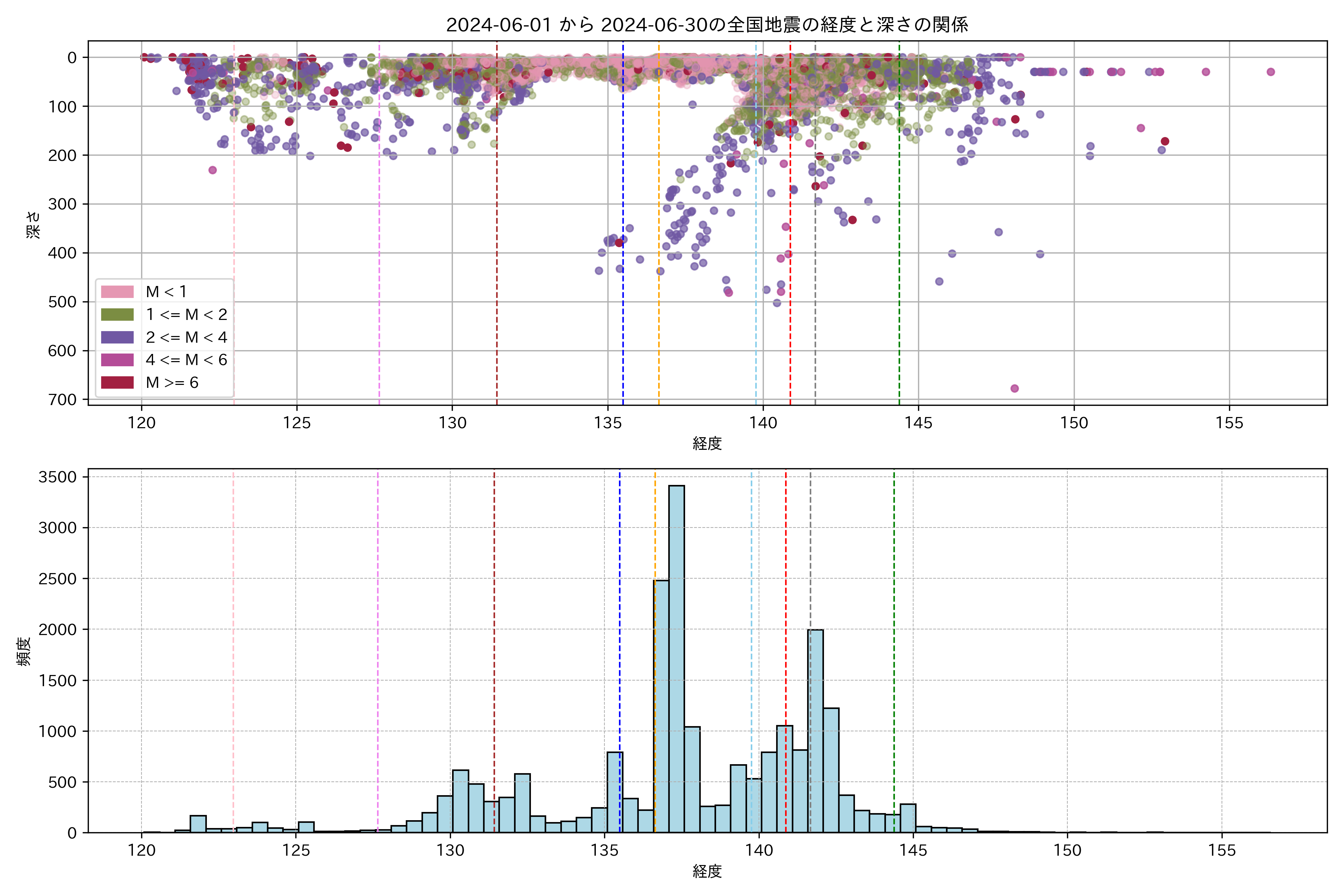Click the 頻度 y-axis label of histogram

click(24, 651)
